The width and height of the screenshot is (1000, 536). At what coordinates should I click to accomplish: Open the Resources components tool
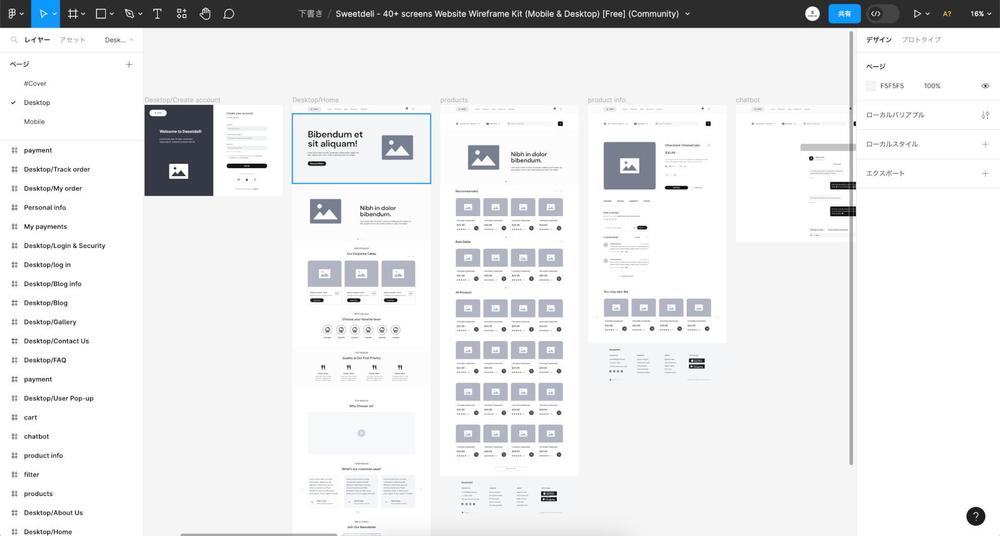[182, 13]
